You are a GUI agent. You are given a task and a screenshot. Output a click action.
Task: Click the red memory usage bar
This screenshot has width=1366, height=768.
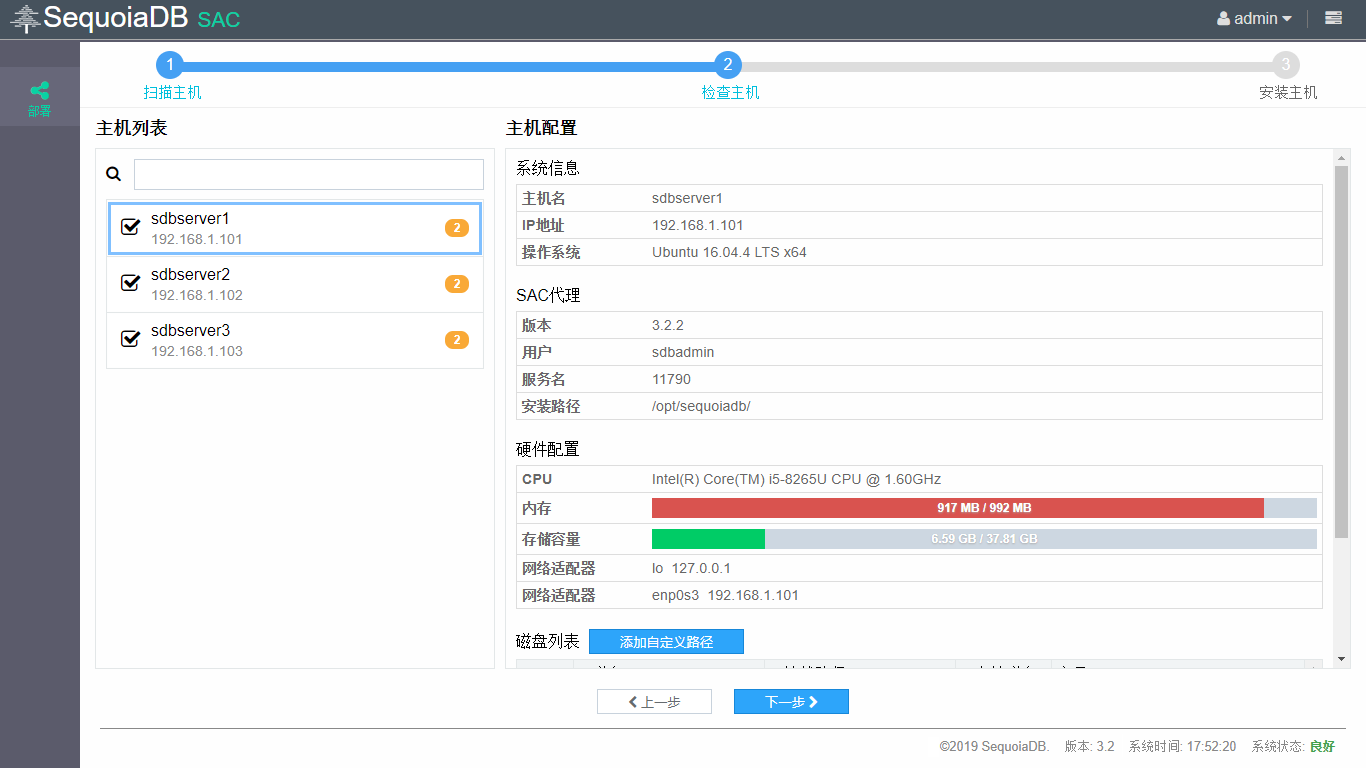[x=957, y=508]
